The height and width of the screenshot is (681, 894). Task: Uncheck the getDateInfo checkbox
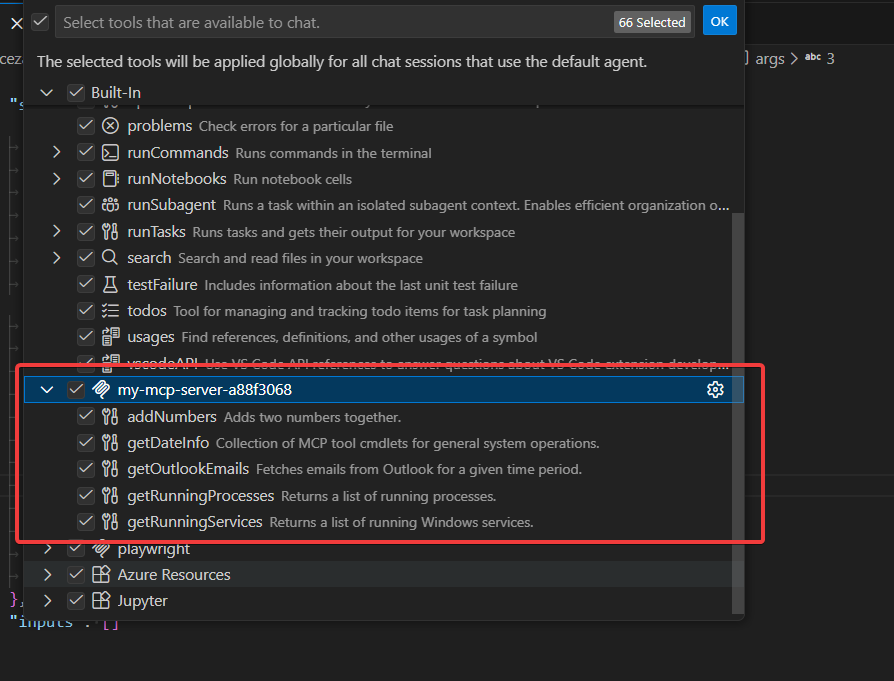pos(86,443)
